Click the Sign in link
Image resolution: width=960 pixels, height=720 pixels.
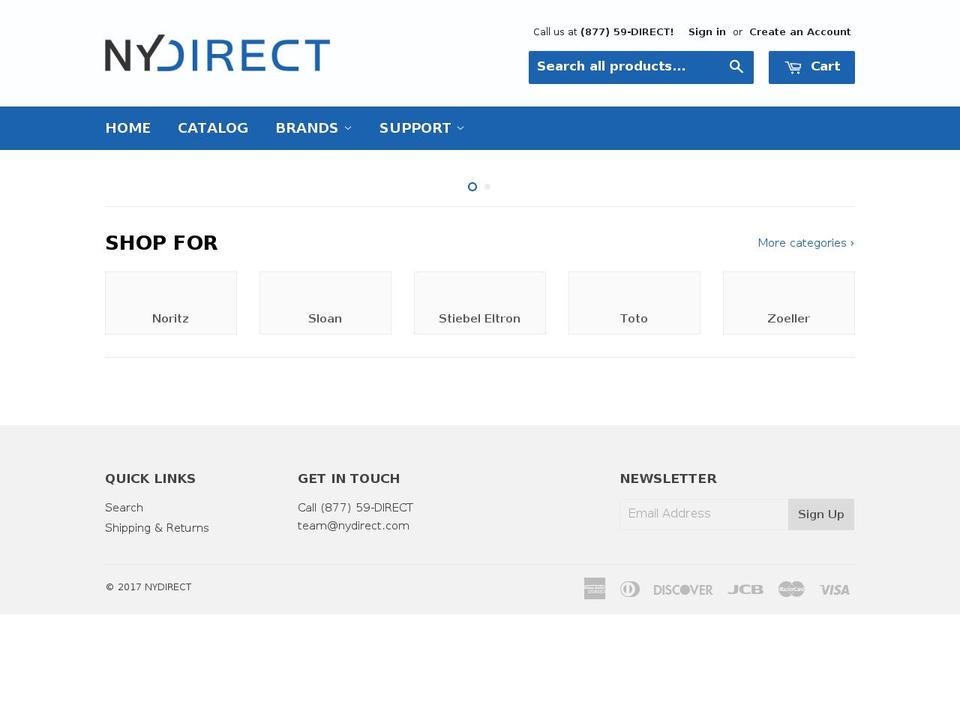[x=707, y=32]
